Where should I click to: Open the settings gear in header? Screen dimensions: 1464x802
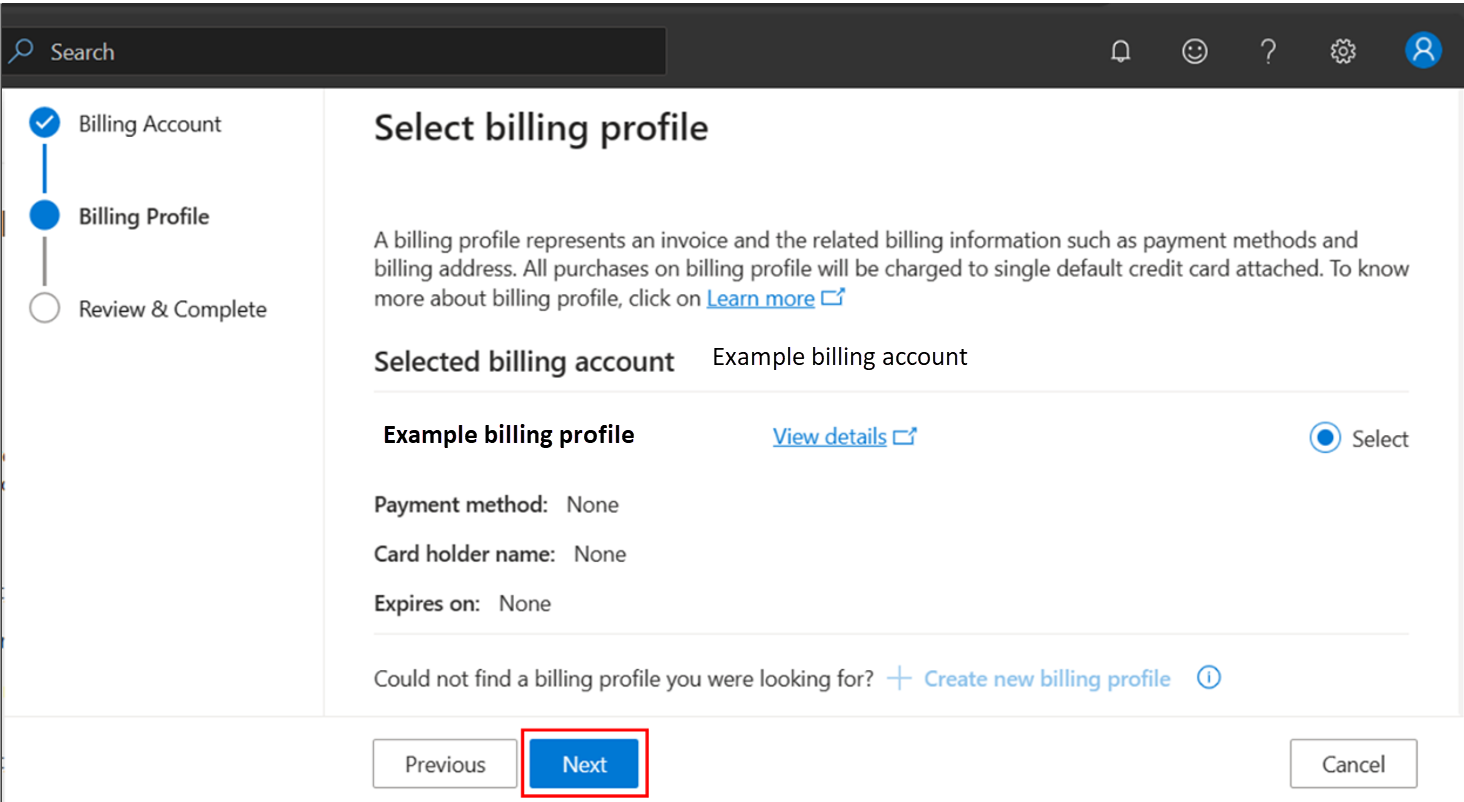pyautogui.click(x=1342, y=51)
